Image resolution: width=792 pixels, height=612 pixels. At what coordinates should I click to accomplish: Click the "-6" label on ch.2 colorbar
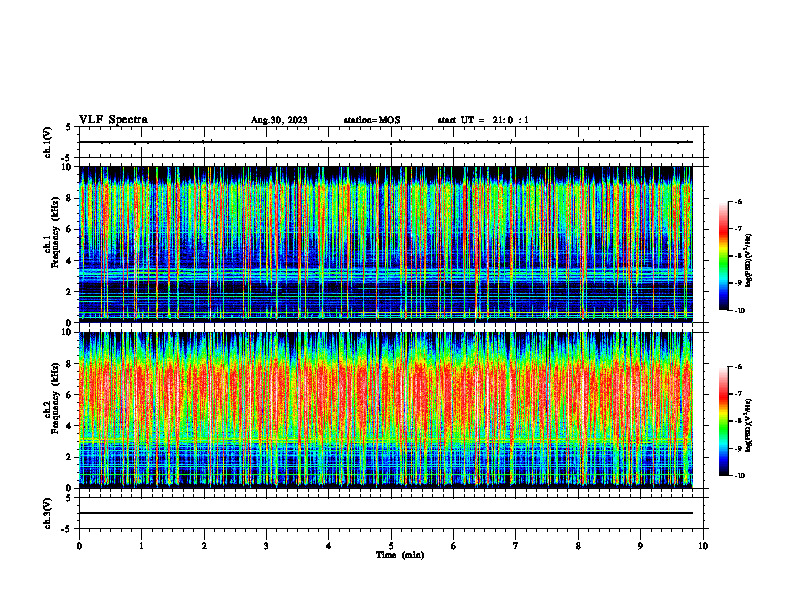(738, 367)
